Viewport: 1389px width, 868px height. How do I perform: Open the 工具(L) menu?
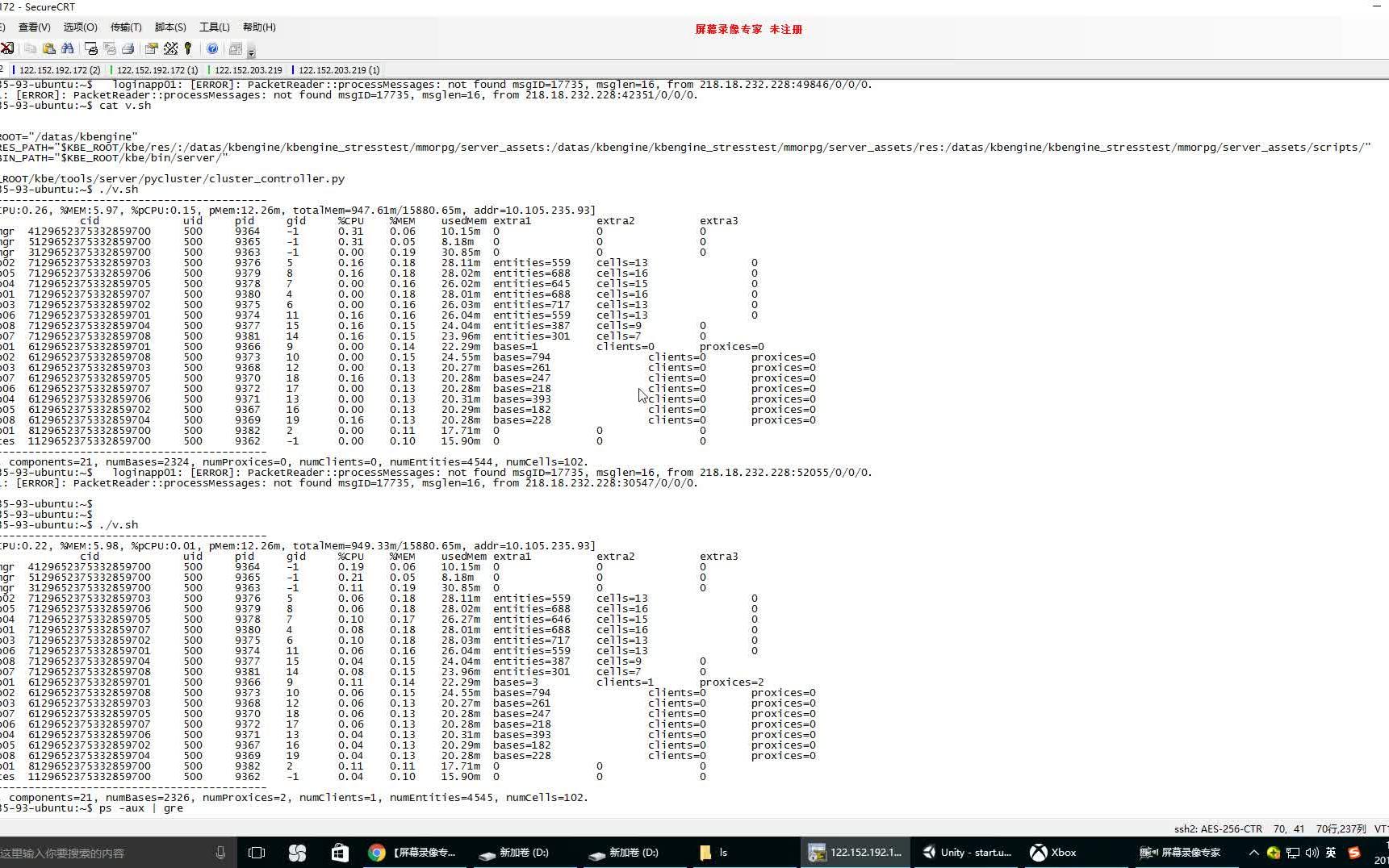click(214, 27)
